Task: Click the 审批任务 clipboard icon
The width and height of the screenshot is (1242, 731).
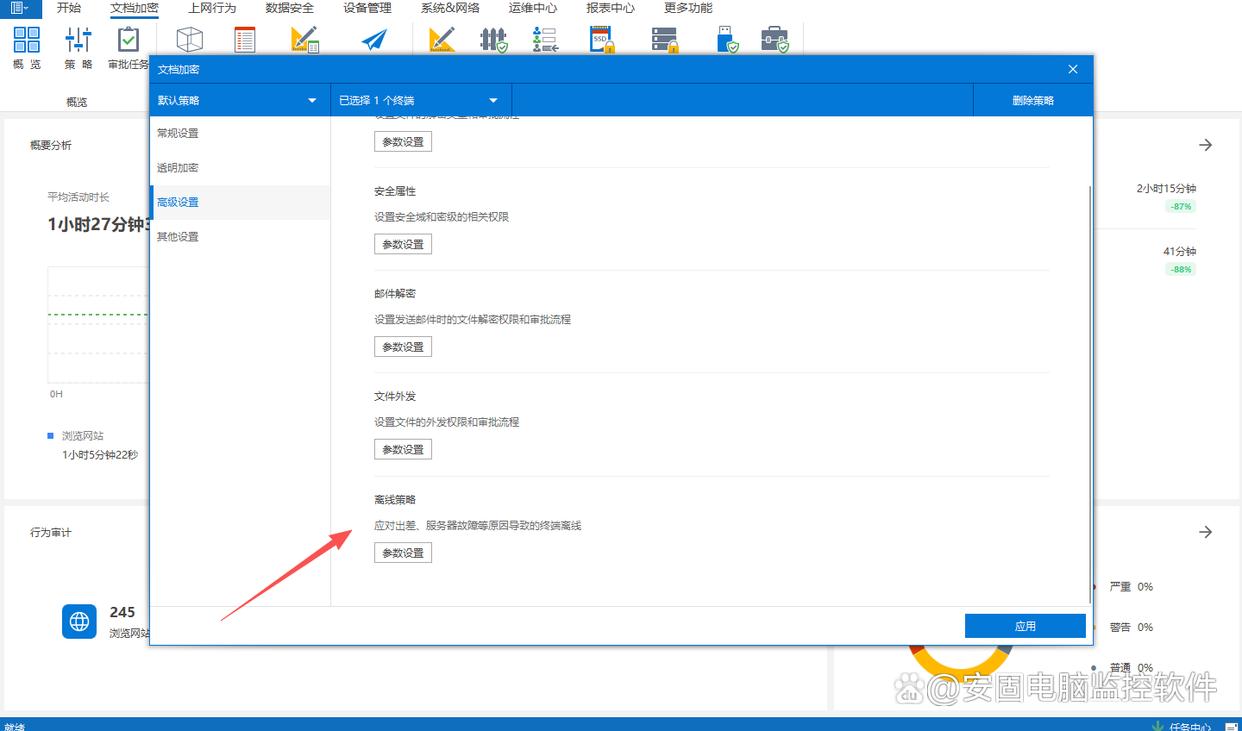Action: click(128, 41)
